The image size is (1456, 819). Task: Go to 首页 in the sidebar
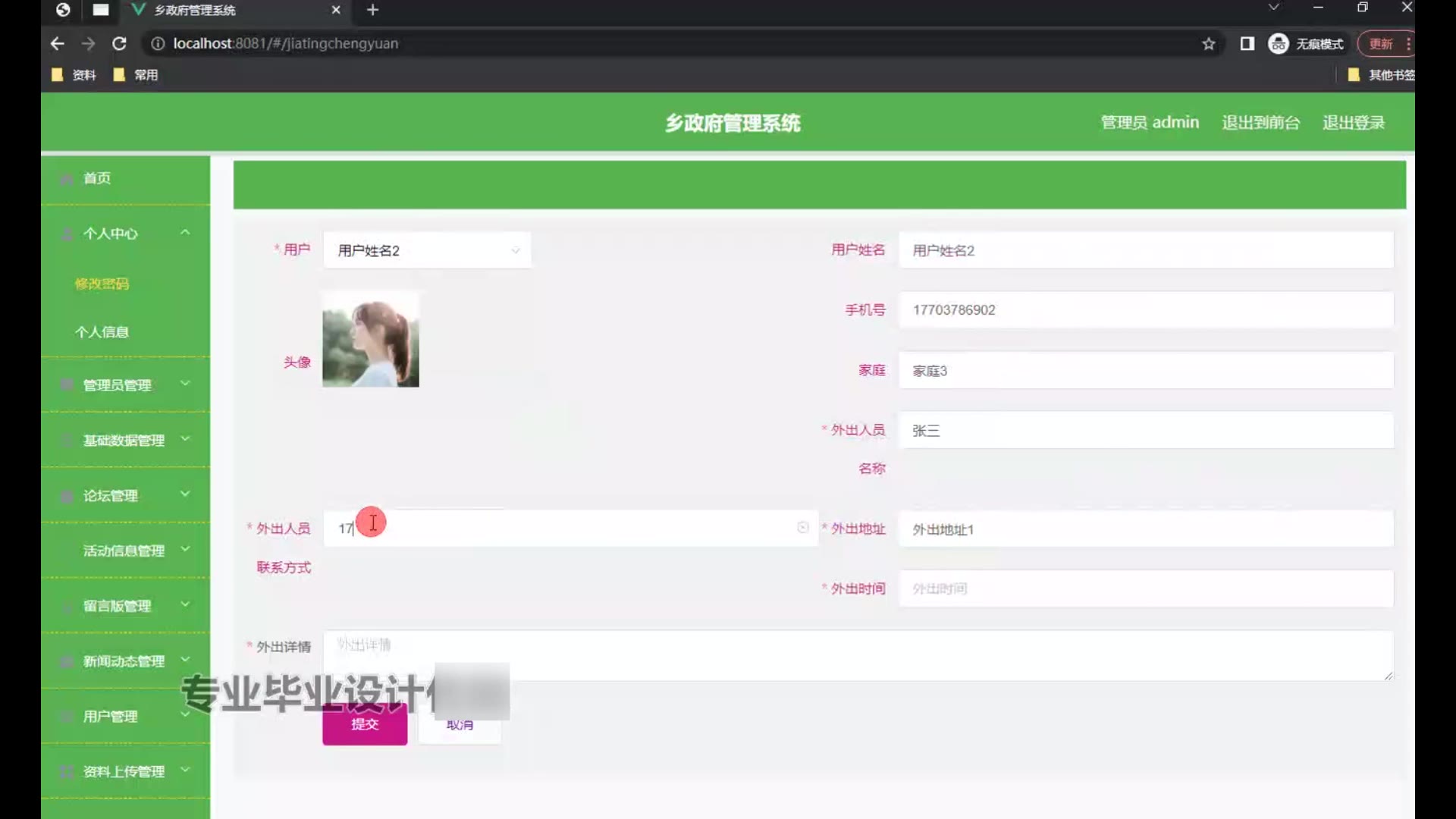pyautogui.click(x=97, y=178)
